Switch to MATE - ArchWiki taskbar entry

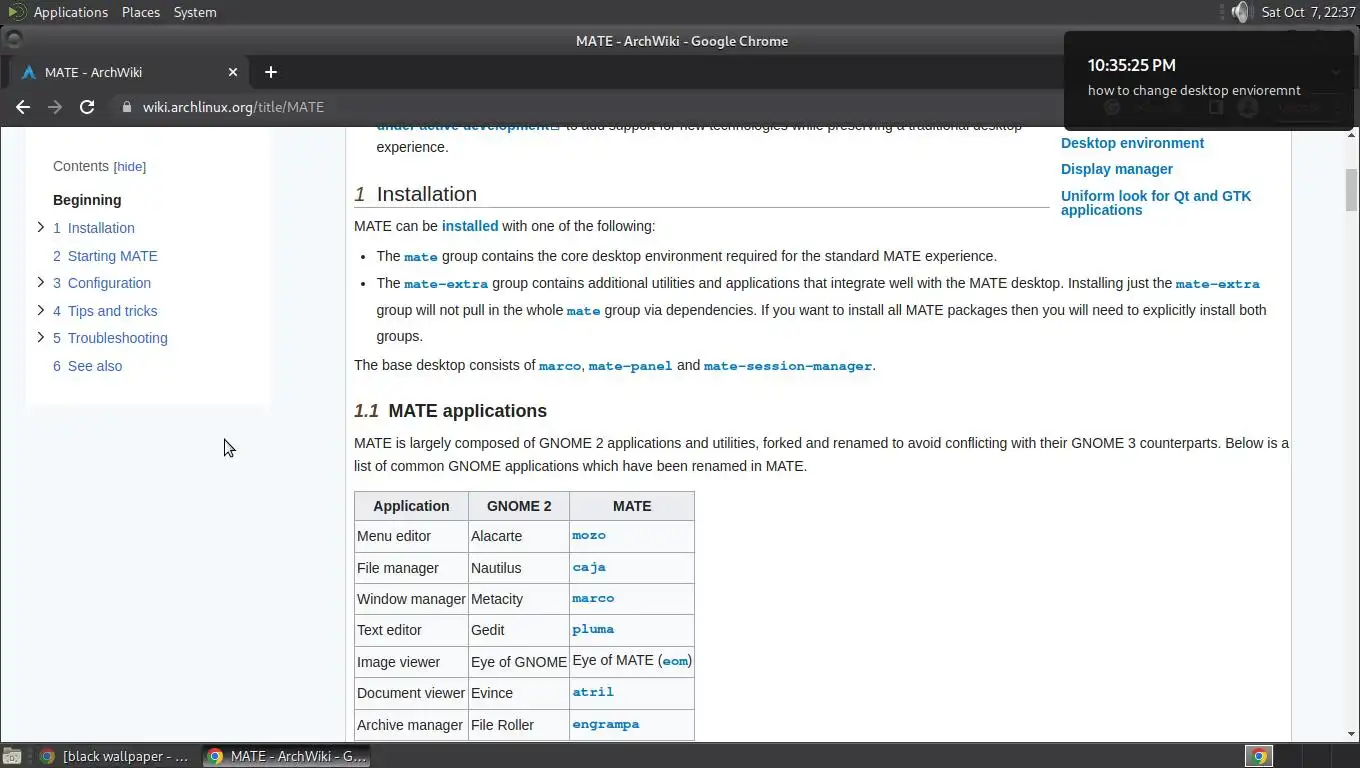coord(287,757)
